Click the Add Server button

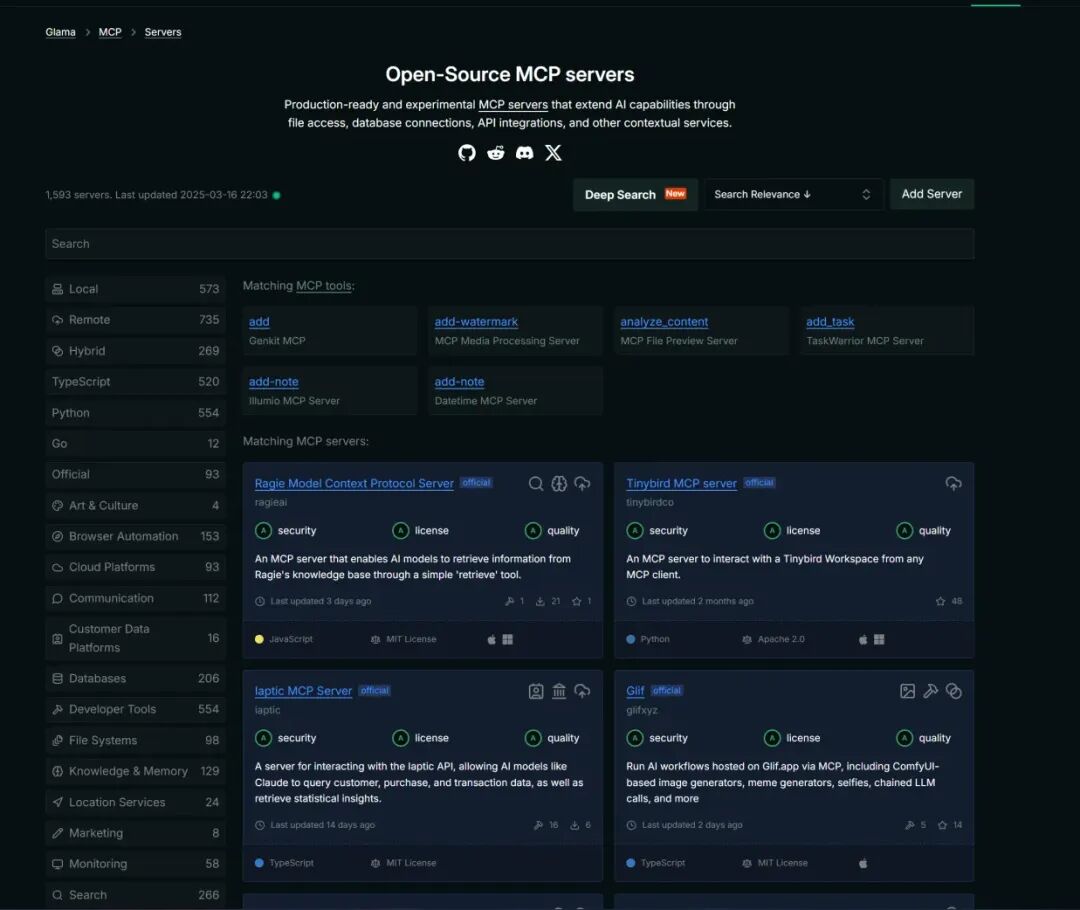tap(932, 194)
